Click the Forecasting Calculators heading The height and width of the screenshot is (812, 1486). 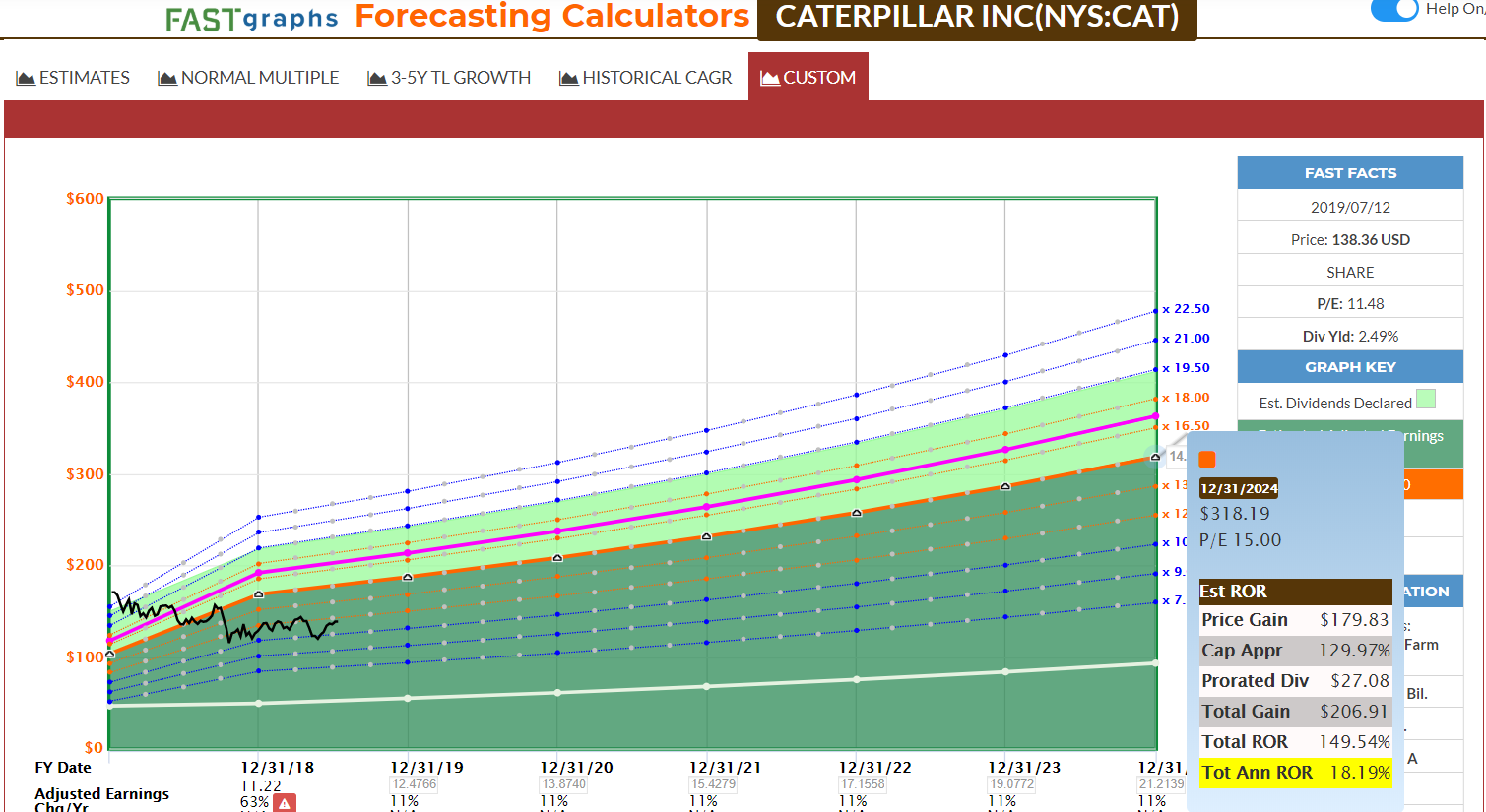point(552,16)
